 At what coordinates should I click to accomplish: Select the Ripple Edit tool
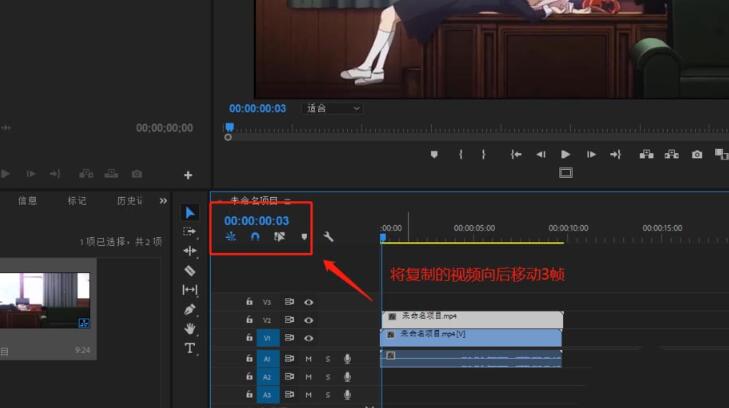(190, 251)
